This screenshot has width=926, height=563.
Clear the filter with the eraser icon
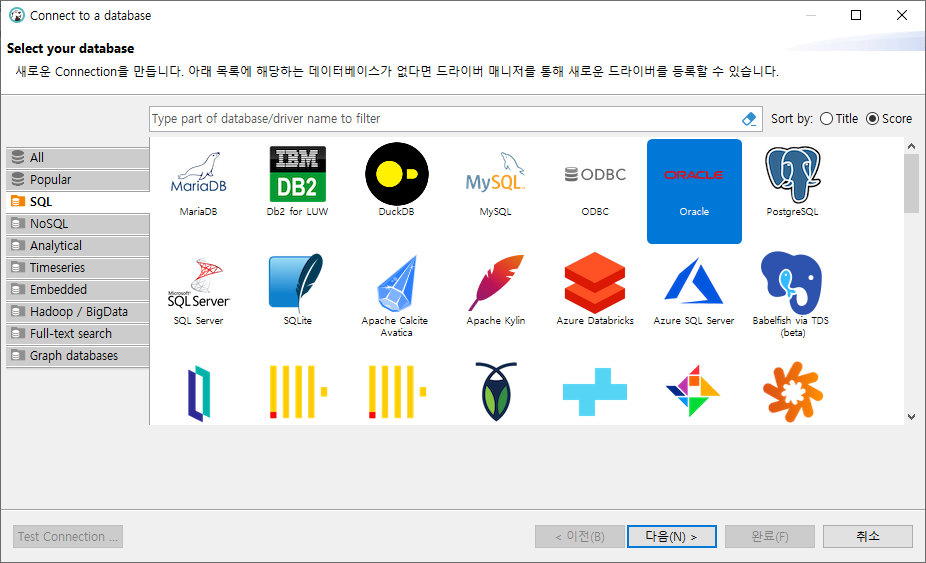click(749, 119)
